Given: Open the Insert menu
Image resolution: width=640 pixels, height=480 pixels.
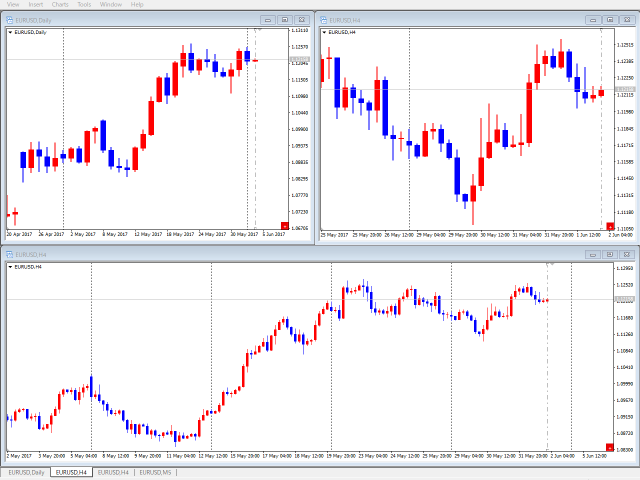Looking at the screenshot, I should [36, 4].
